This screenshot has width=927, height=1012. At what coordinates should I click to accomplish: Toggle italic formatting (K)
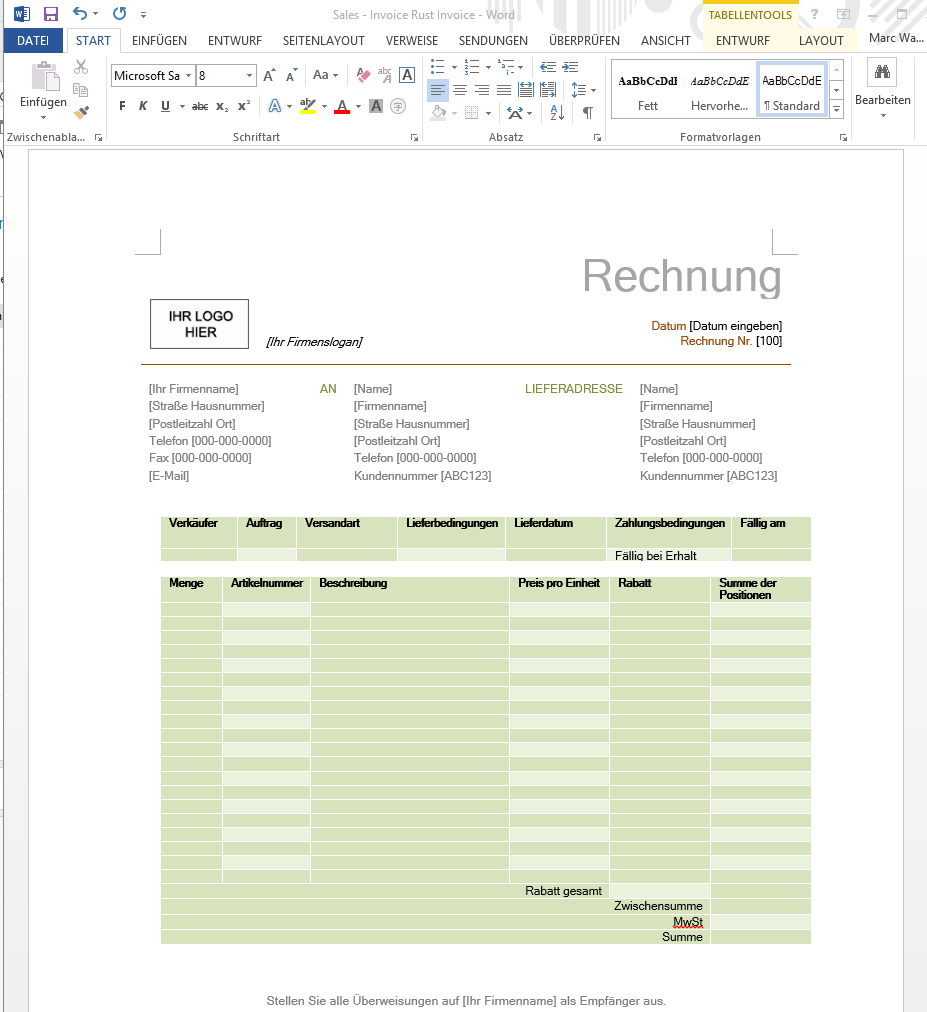(143, 106)
